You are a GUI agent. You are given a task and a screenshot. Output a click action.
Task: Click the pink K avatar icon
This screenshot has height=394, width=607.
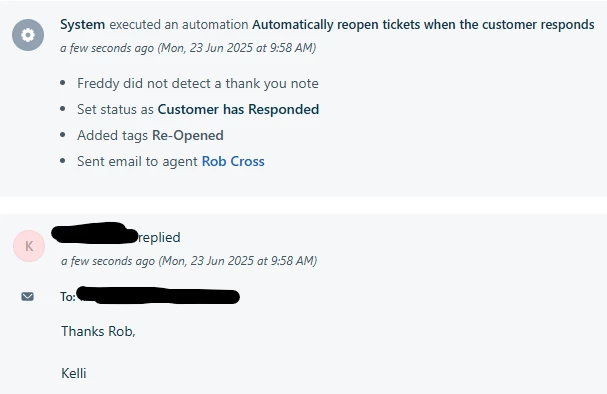click(29, 246)
